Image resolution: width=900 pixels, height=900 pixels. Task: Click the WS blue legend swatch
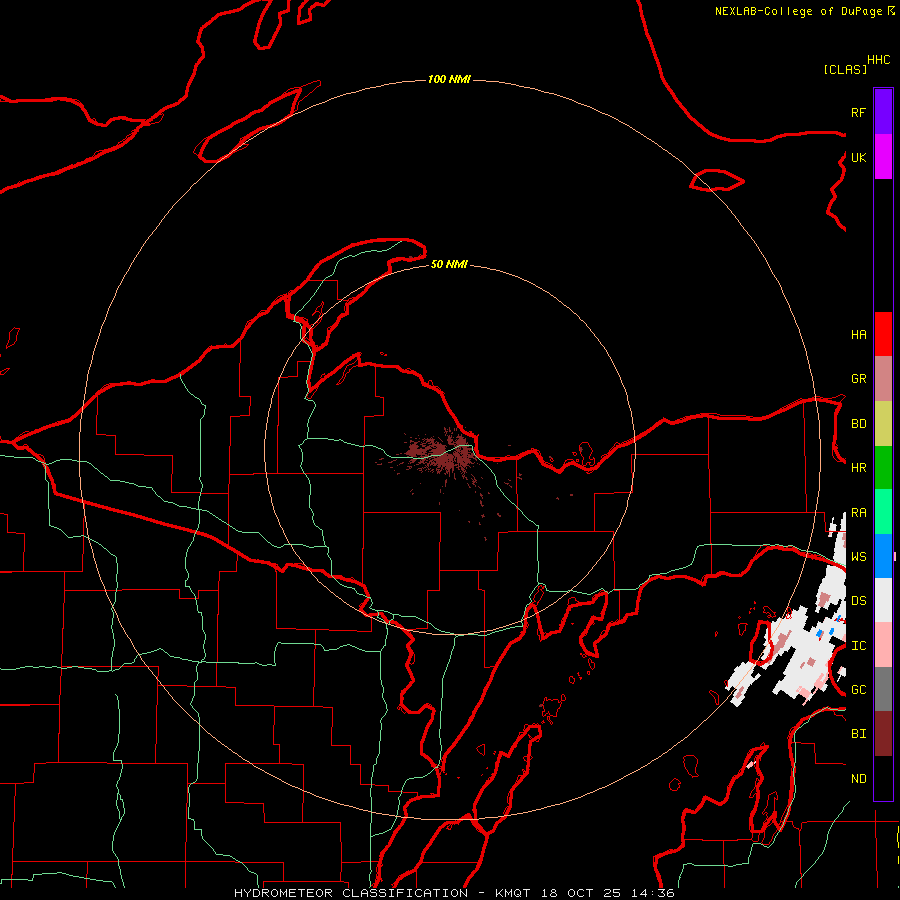pyautogui.click(x=883, y=556)
